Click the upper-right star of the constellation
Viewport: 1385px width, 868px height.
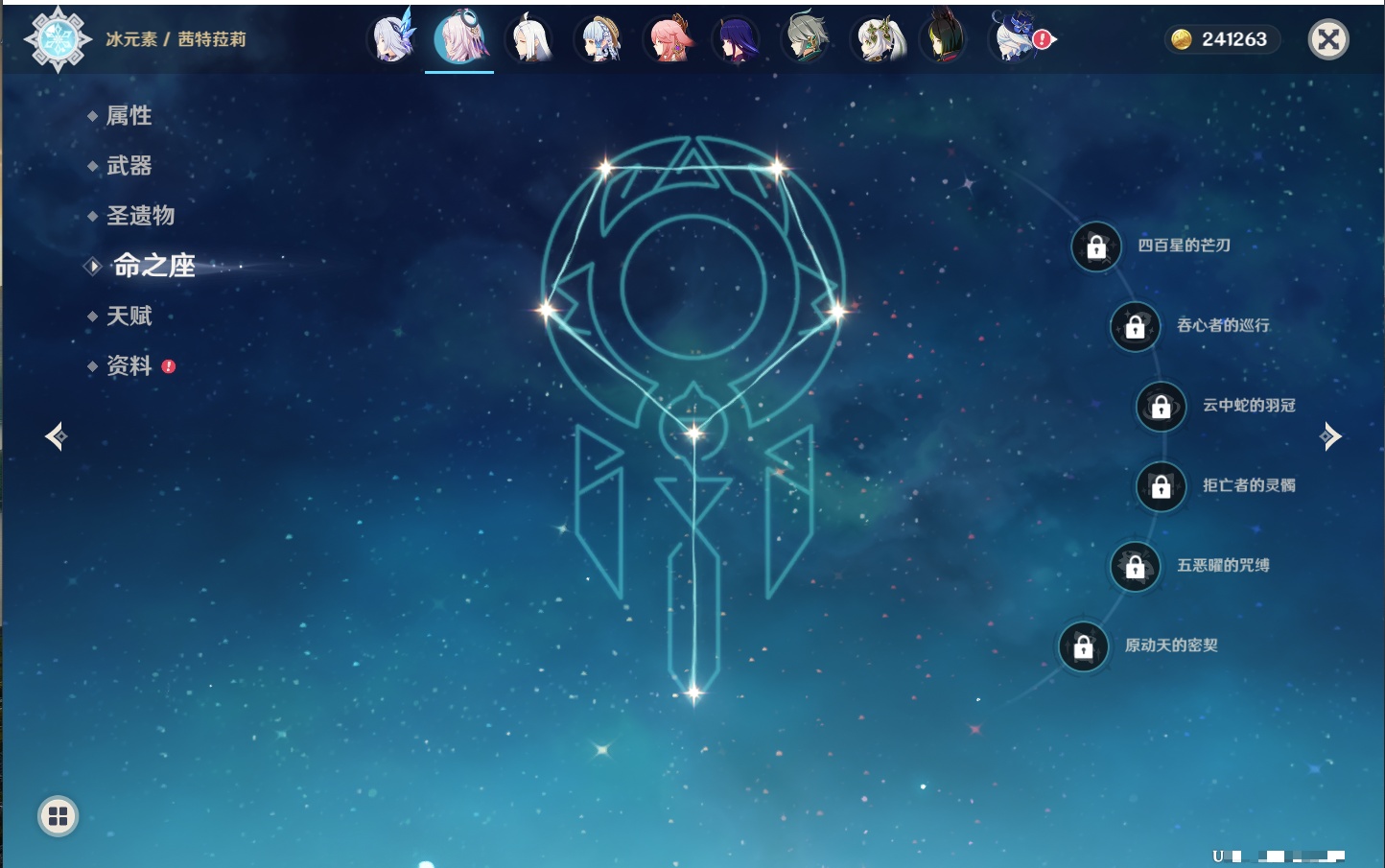pos(777,169)
